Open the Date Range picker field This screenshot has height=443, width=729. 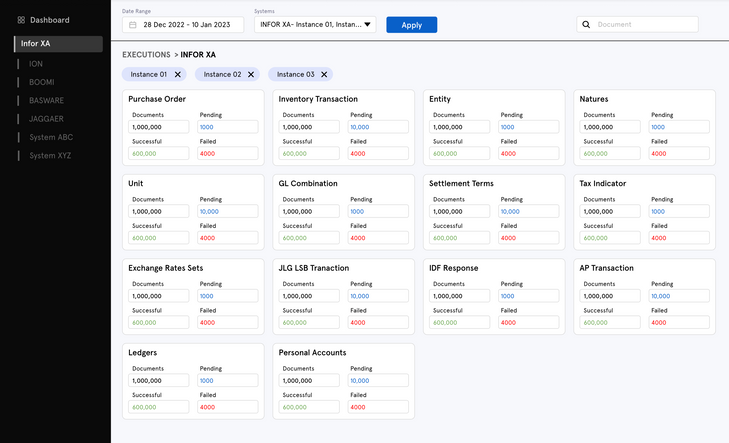coord(182,25)
